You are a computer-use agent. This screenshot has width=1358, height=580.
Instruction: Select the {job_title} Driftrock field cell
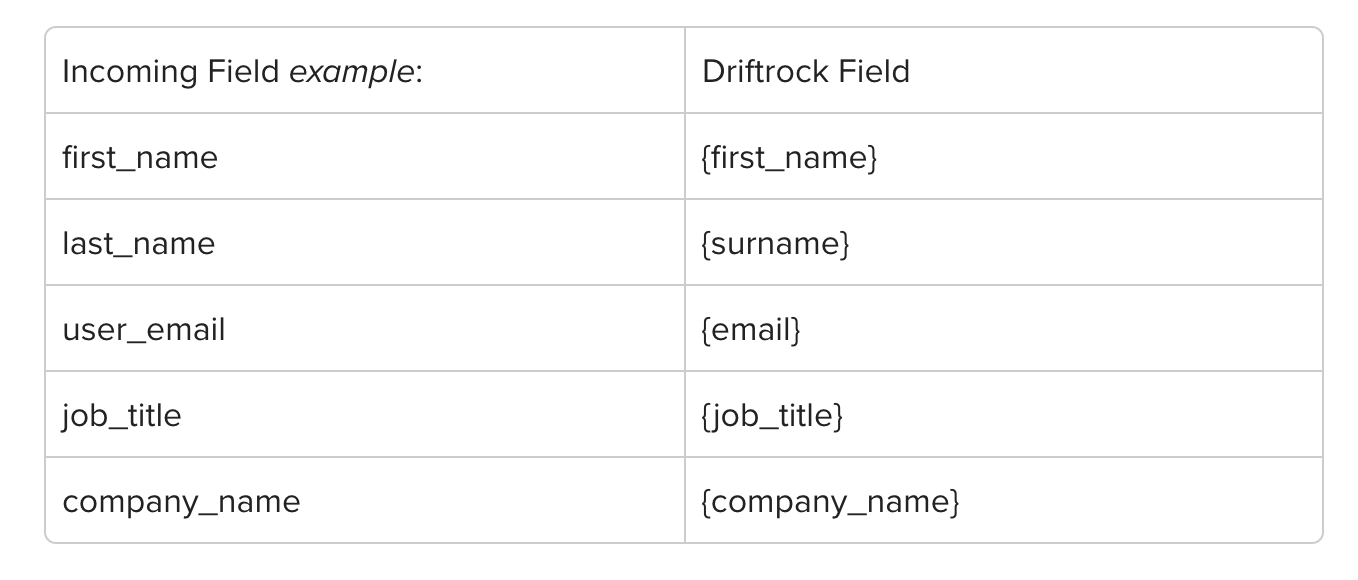point(1003,414)
